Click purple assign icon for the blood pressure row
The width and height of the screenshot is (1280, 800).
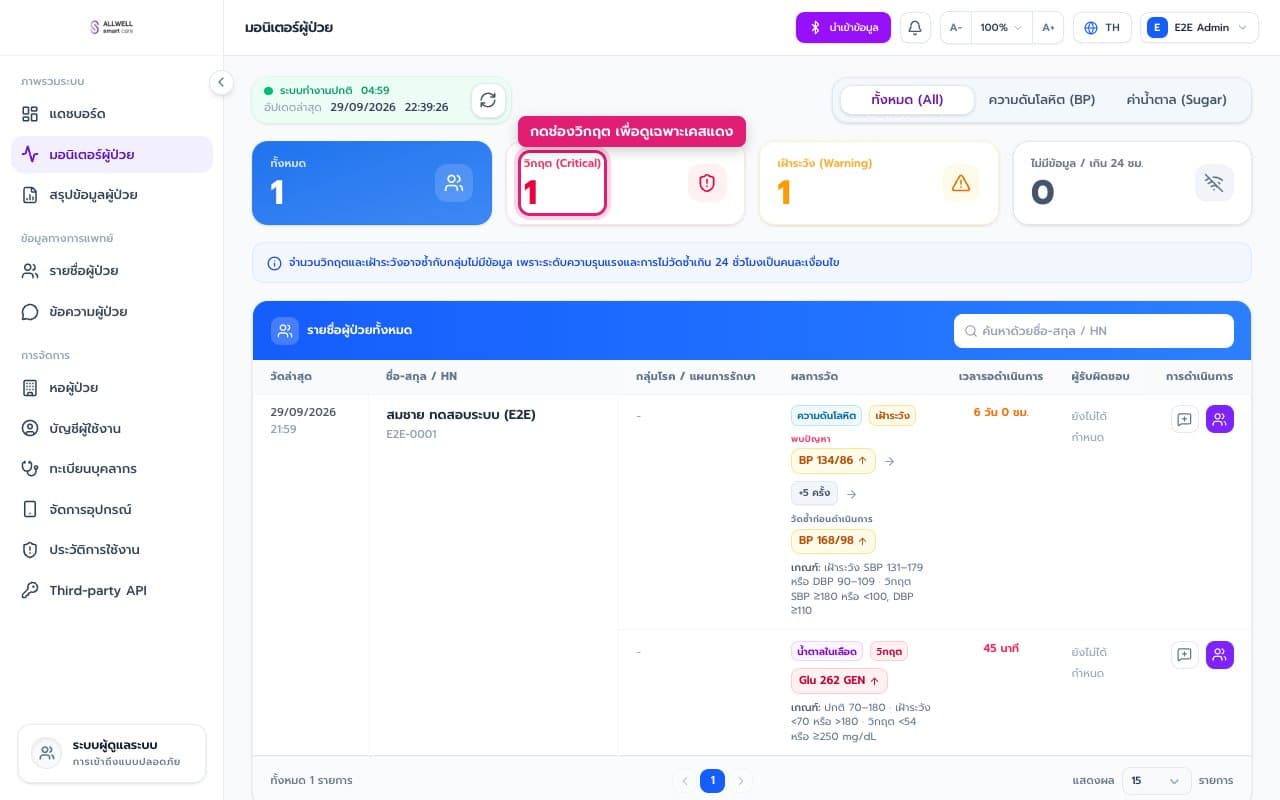coord(1220,420)
